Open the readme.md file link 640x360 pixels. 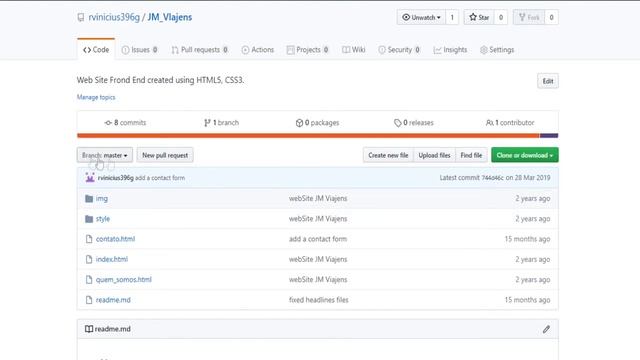click(113, 300)
